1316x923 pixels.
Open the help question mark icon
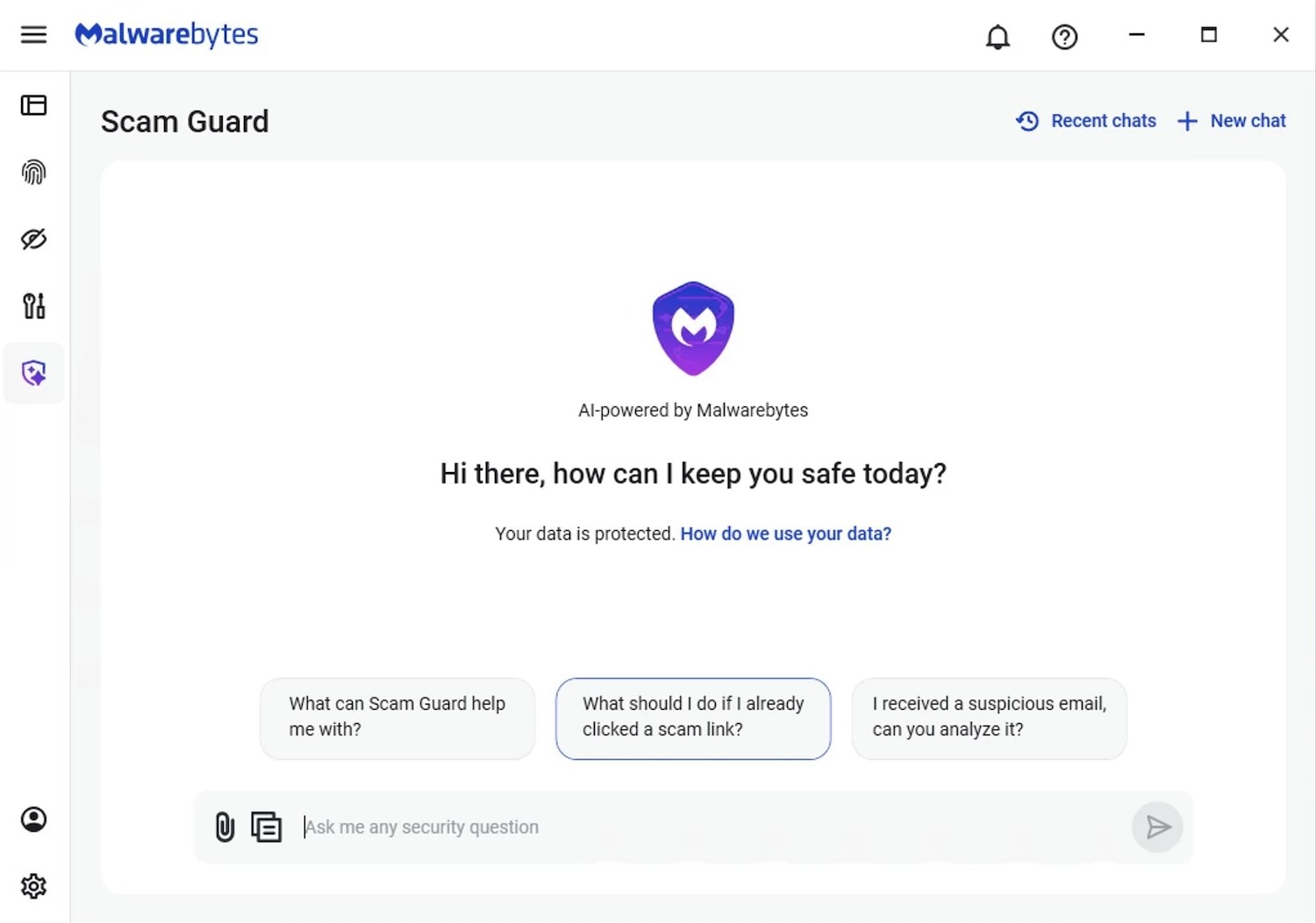pos(1064,37)
